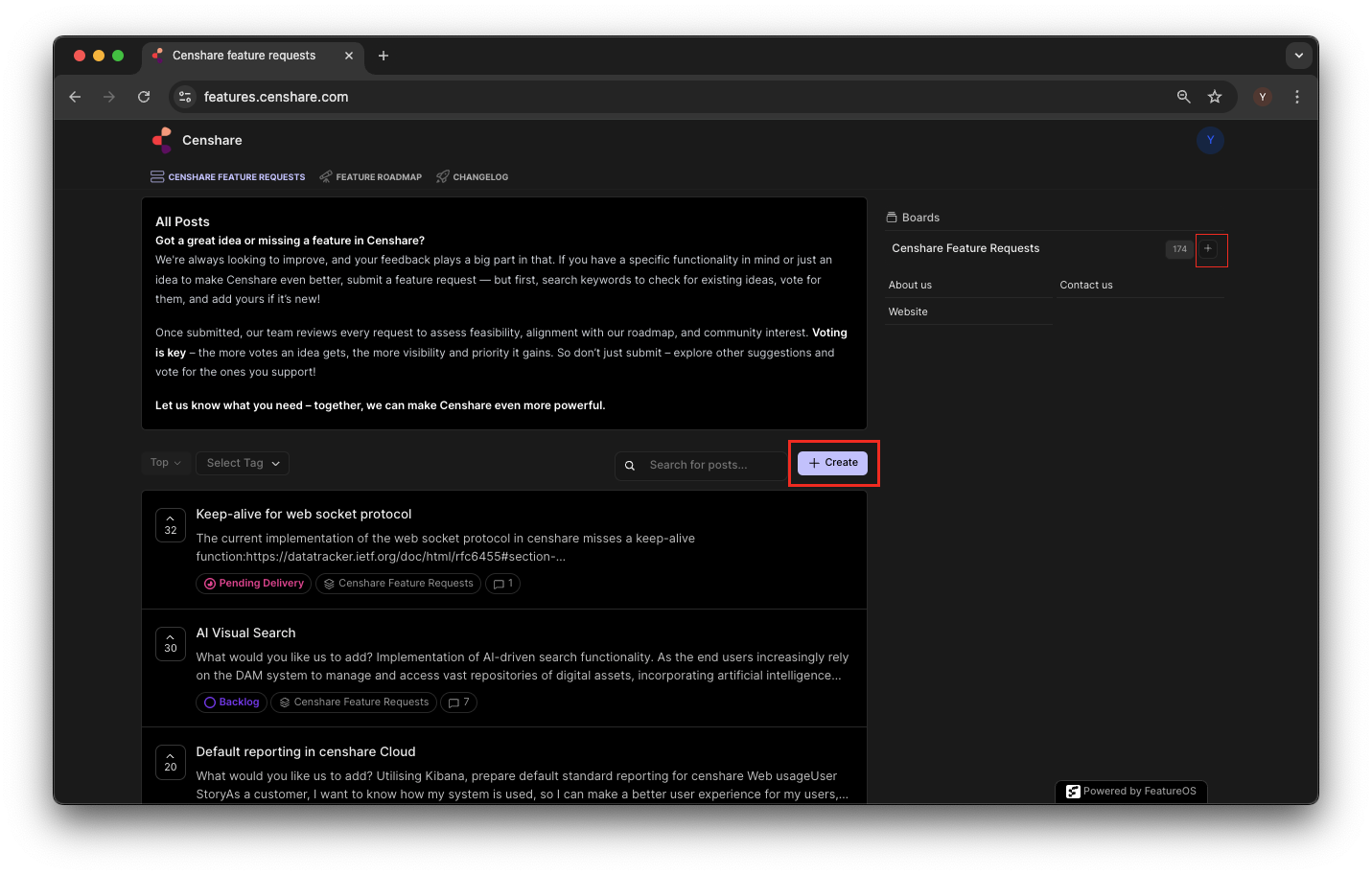Click the Powered by FeatureOS badge icon
Viewport: 1372px width, 875px height.
1073,791
